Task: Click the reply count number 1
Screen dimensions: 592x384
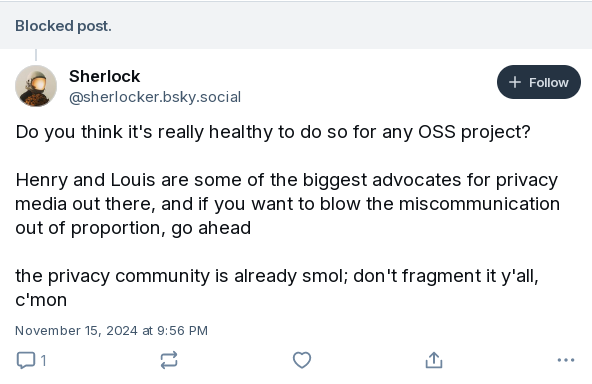Action: click(43, 361)
